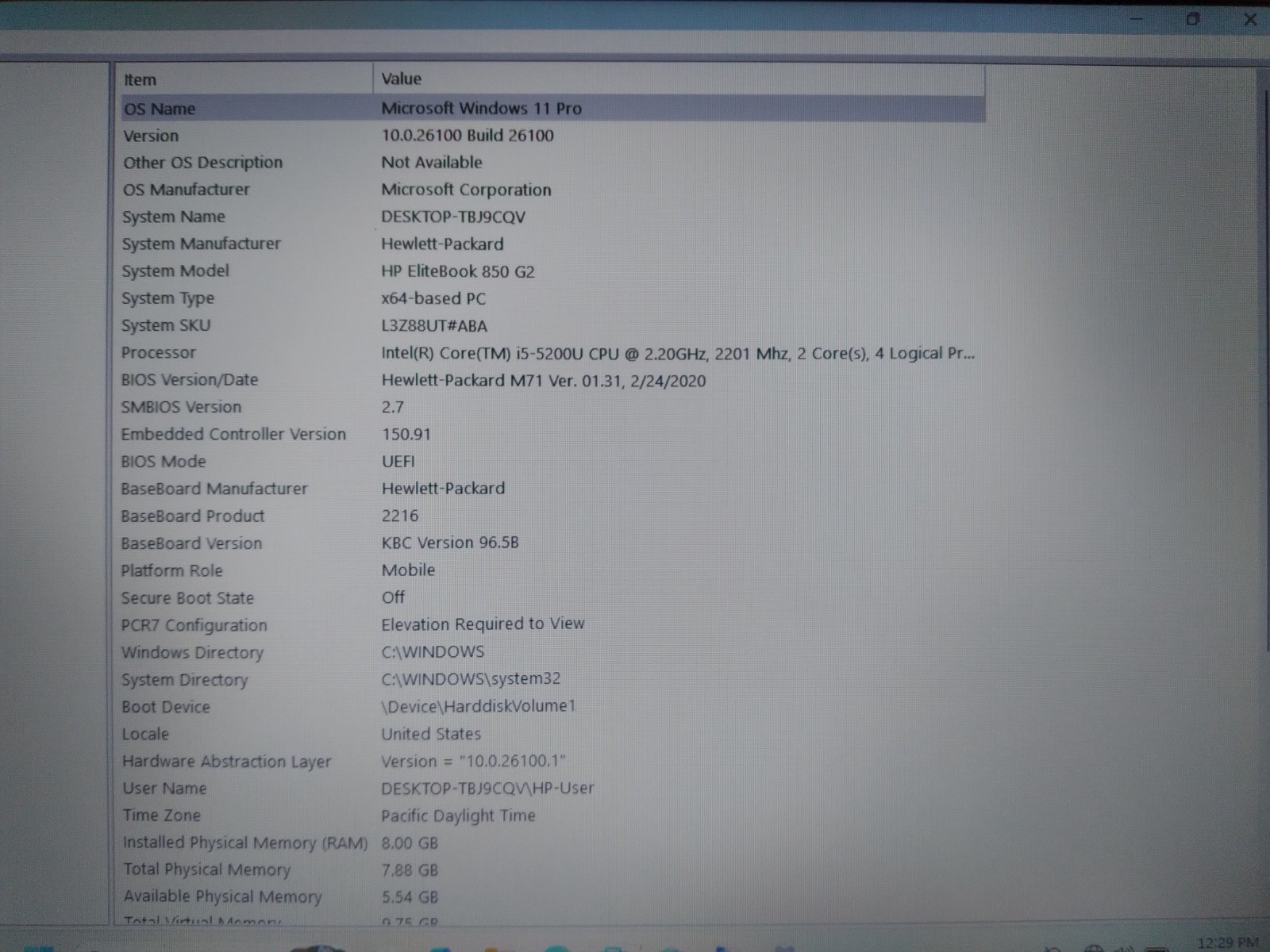Click the x64-based PC value
This screenshot has height=952, width=1270.
point(433,298)
